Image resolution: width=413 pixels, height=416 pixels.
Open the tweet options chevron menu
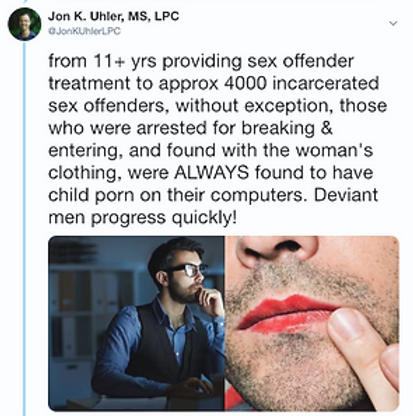point(394,23)
